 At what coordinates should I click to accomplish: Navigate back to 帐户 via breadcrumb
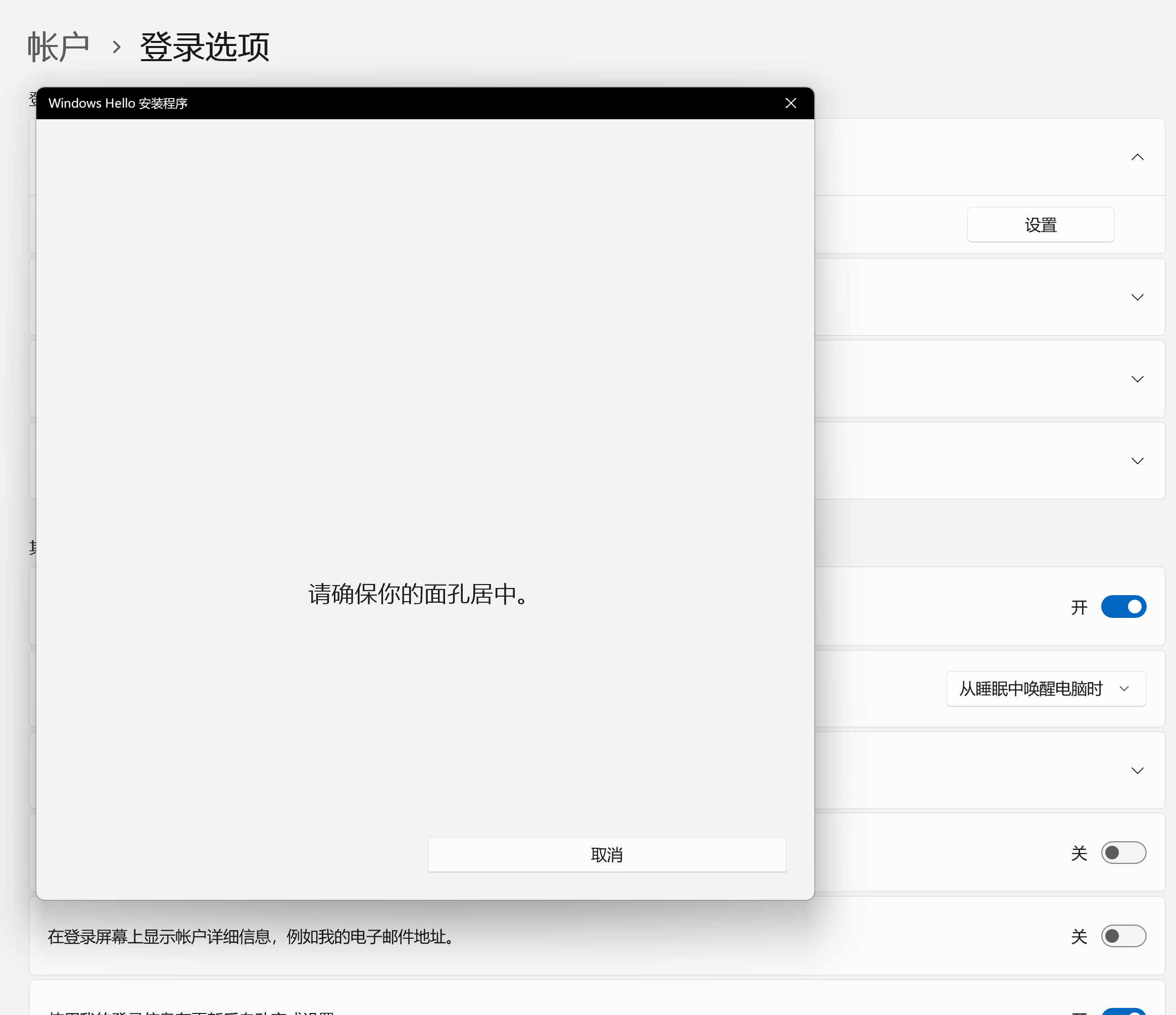pos(59,45)
